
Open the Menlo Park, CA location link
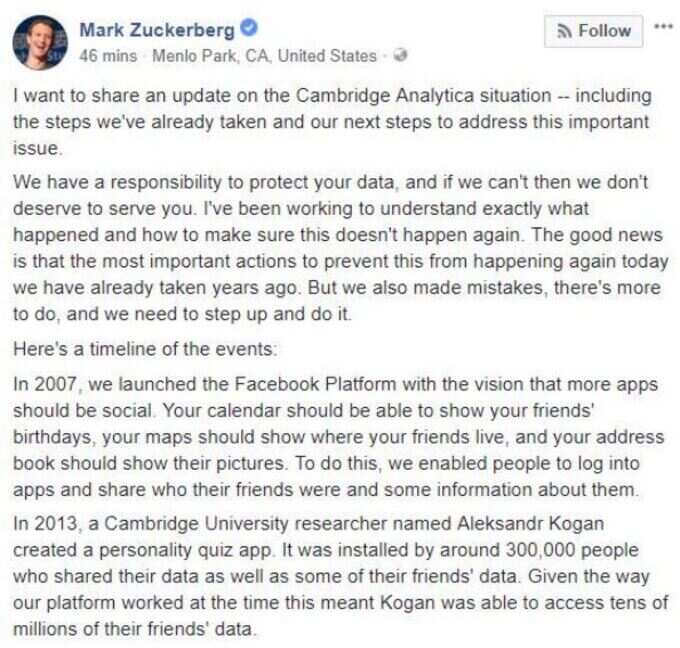click(x=265, y=56)
